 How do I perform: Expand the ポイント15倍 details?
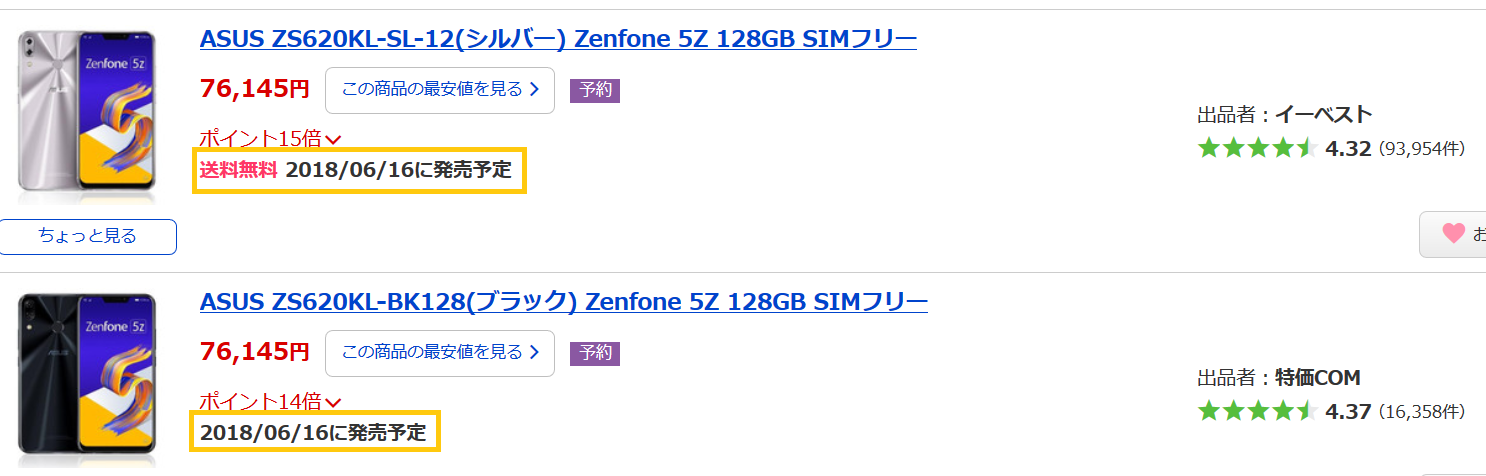[x=270, y=139]
